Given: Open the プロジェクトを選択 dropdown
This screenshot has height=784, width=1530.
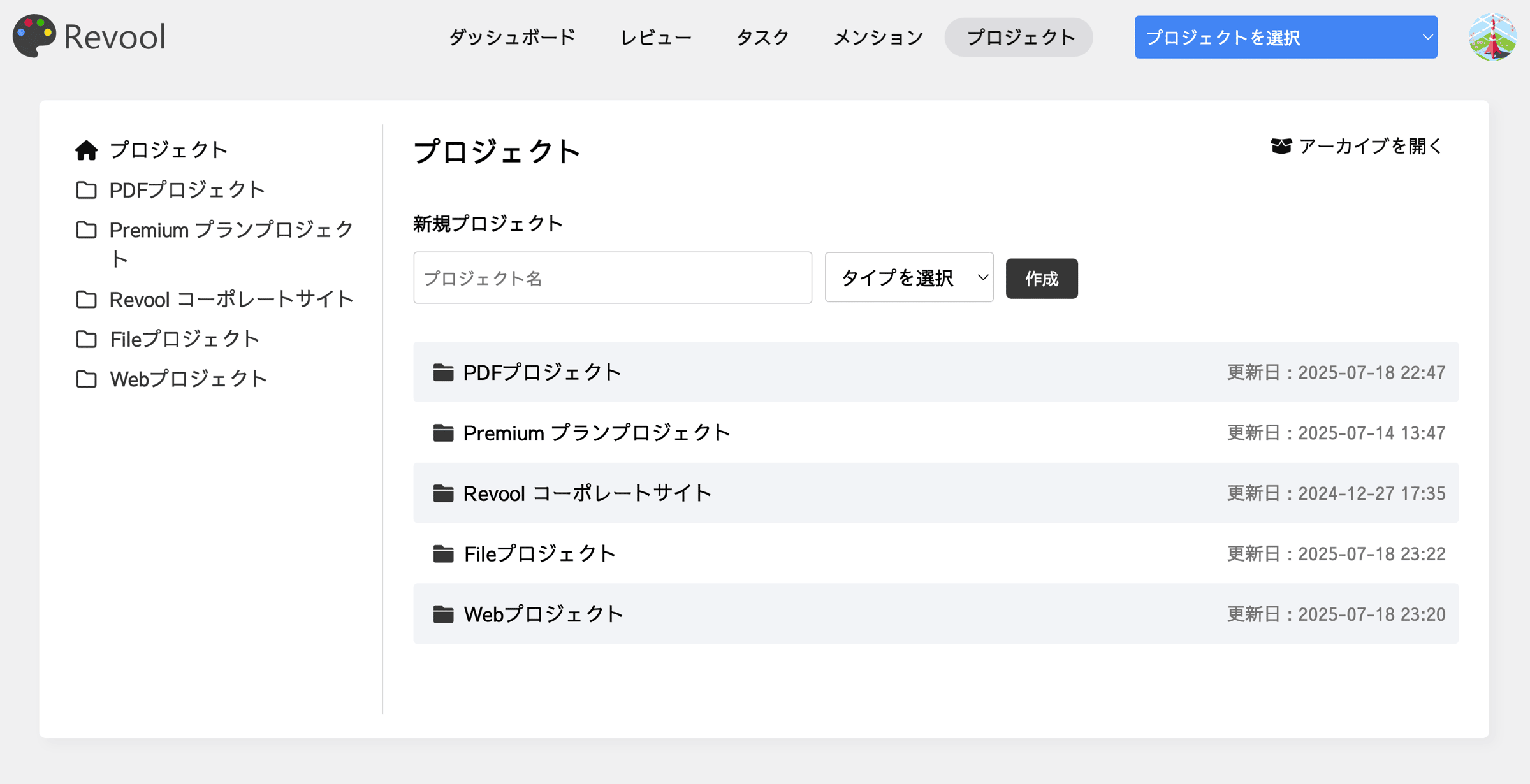Looking at the screenshot, I should pyautogui.click(x=1286, y=37).
